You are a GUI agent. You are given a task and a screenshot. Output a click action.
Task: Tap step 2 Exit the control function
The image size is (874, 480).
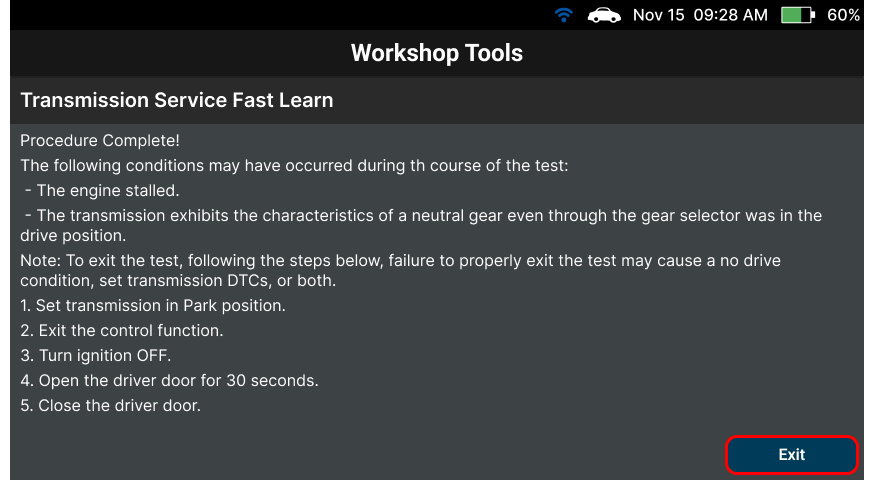122,331
